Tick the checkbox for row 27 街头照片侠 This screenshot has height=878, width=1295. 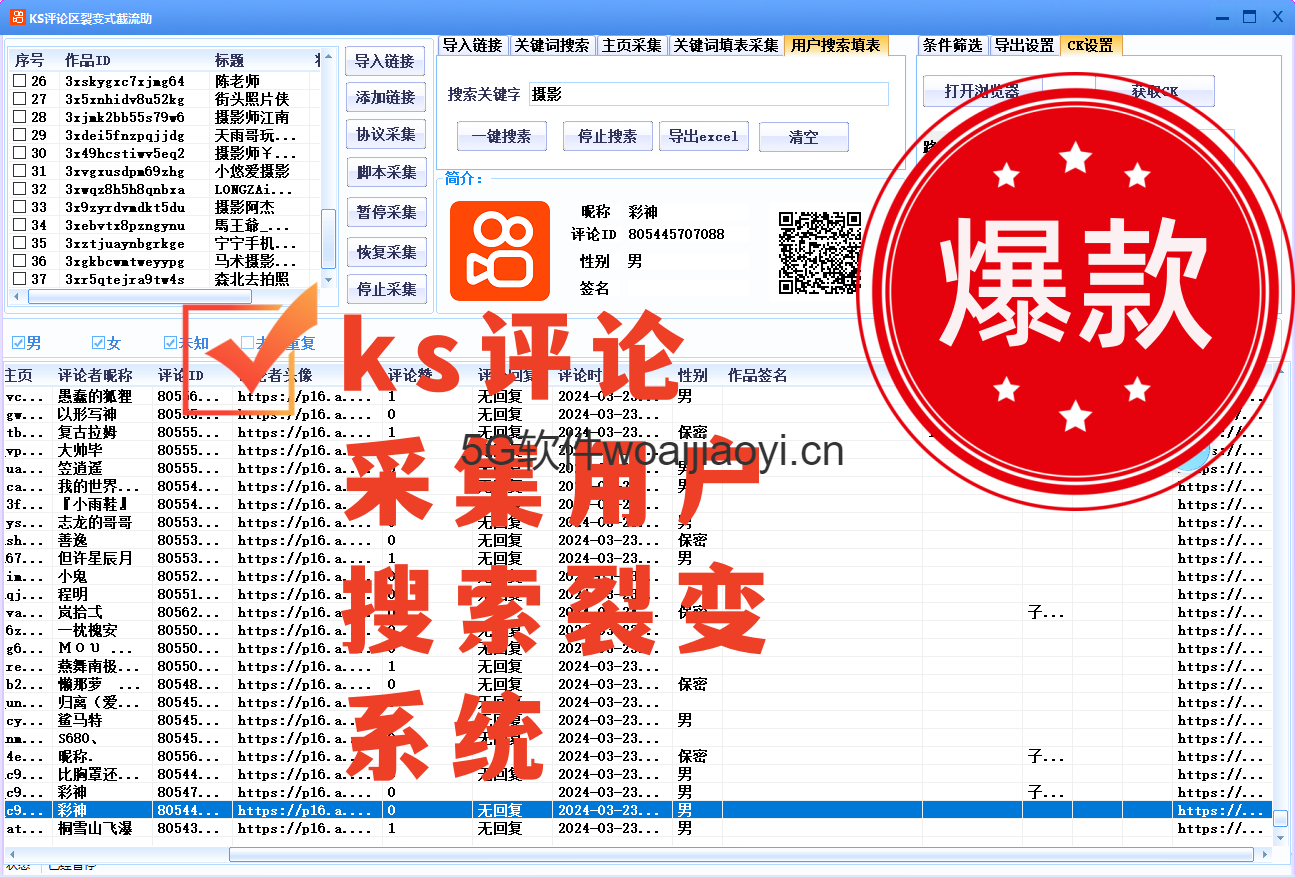(19, 99)
